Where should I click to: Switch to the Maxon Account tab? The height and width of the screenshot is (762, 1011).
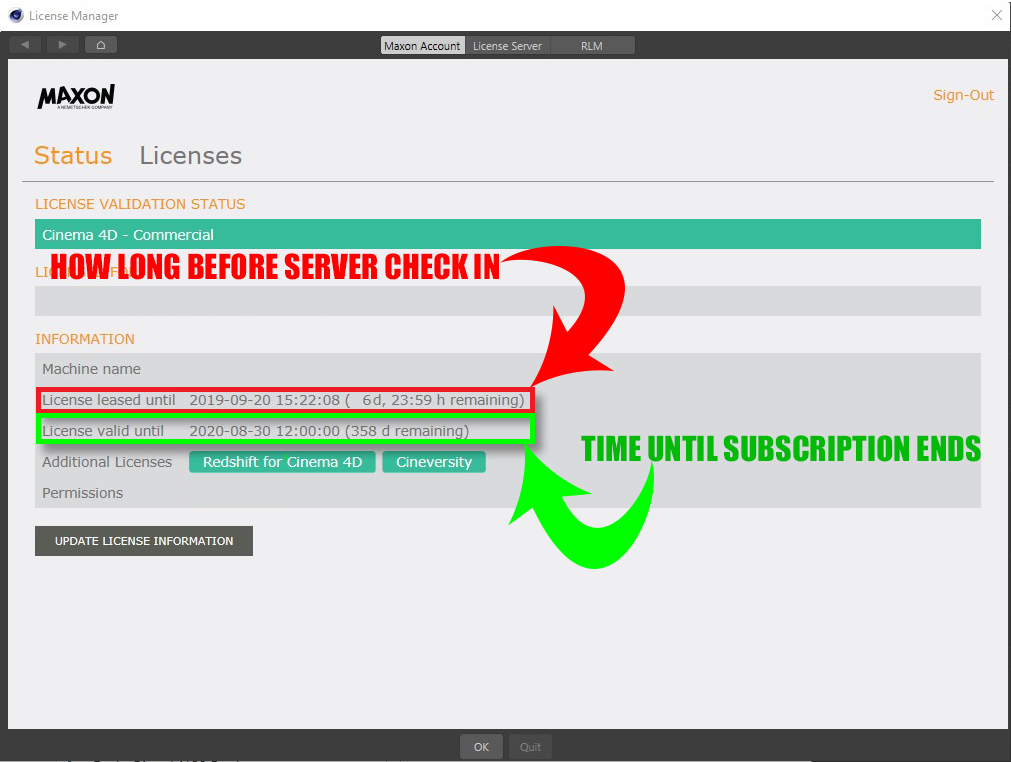coord(422,46)
